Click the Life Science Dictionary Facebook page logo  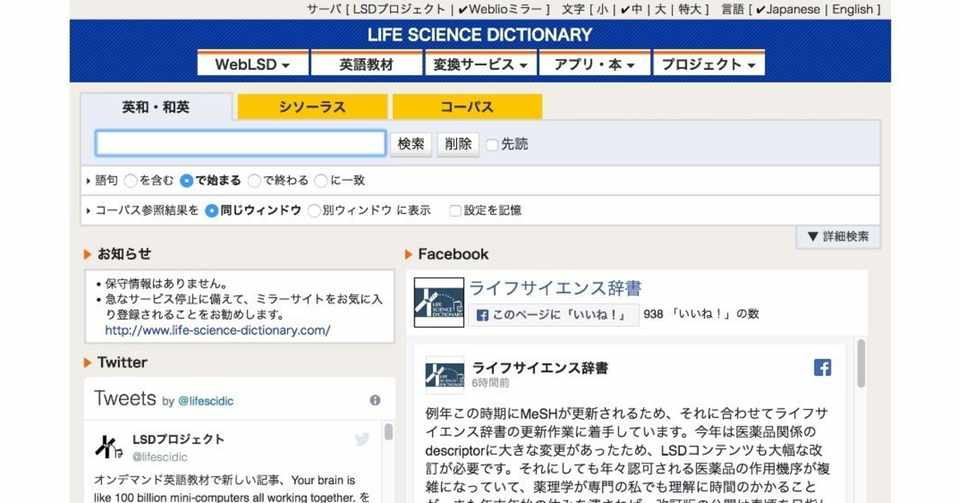pyautogui.click(x=439, y=302)
